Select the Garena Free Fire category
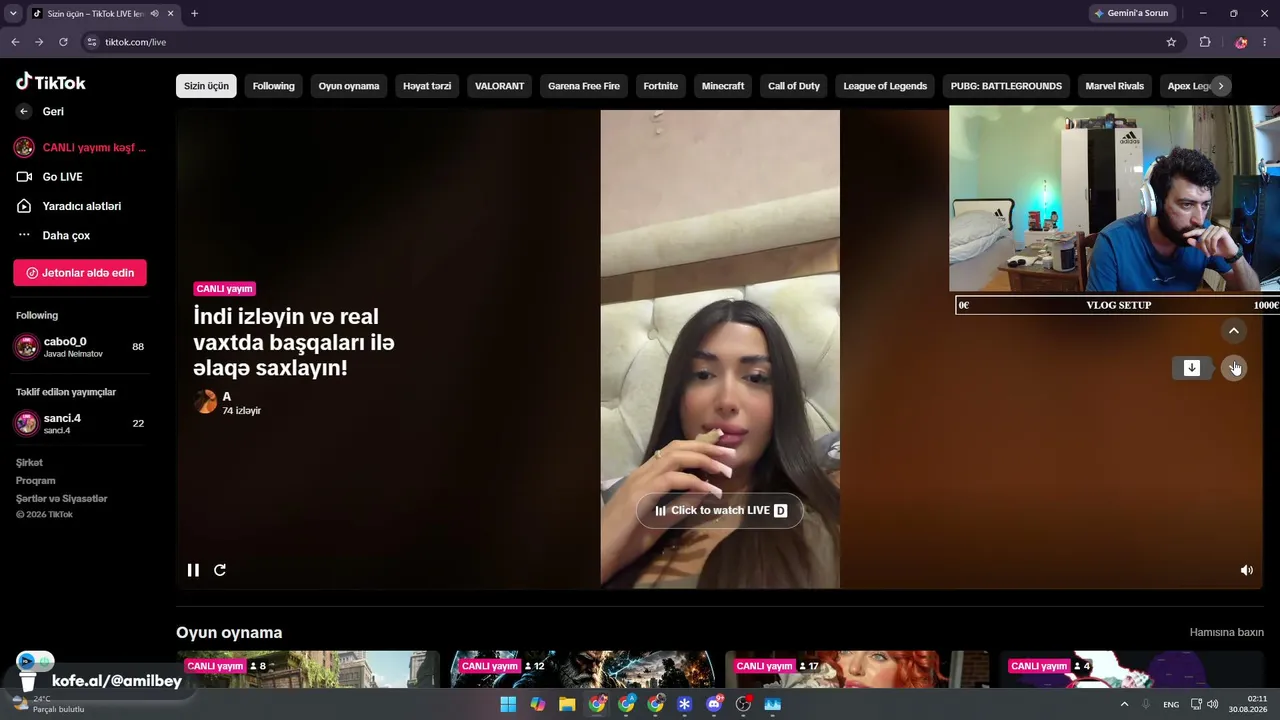The height and width of the screenshot is (720, 1280). [584, 86]
